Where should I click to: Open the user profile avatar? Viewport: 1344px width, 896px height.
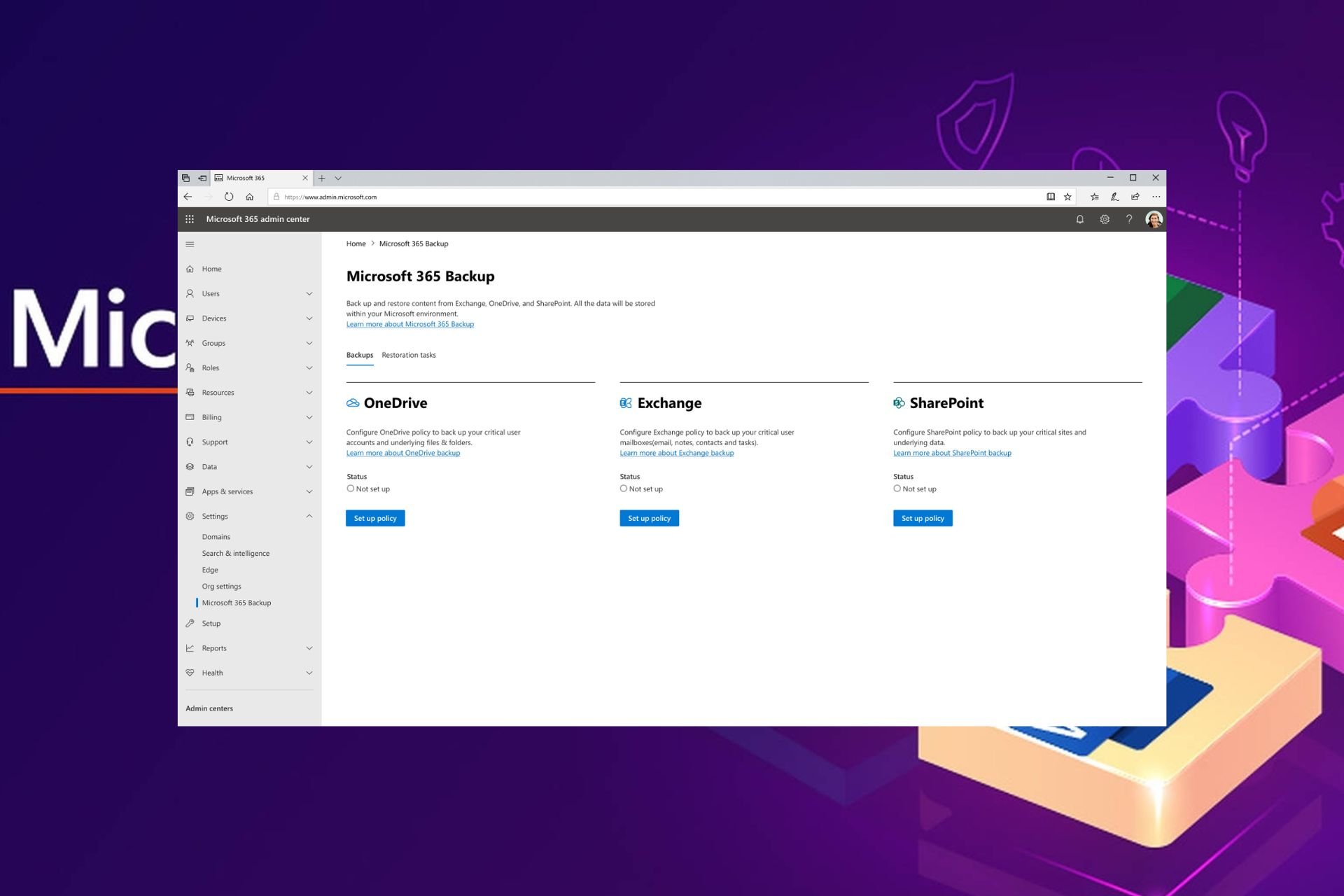click(1154, 219)
